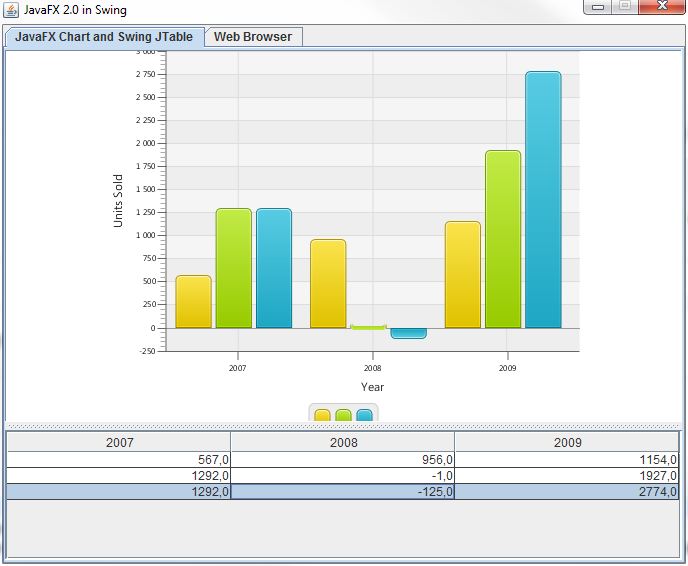688x566 pixels.
Task: Click the Java icon in the title bar
Action: coord(11,9)
